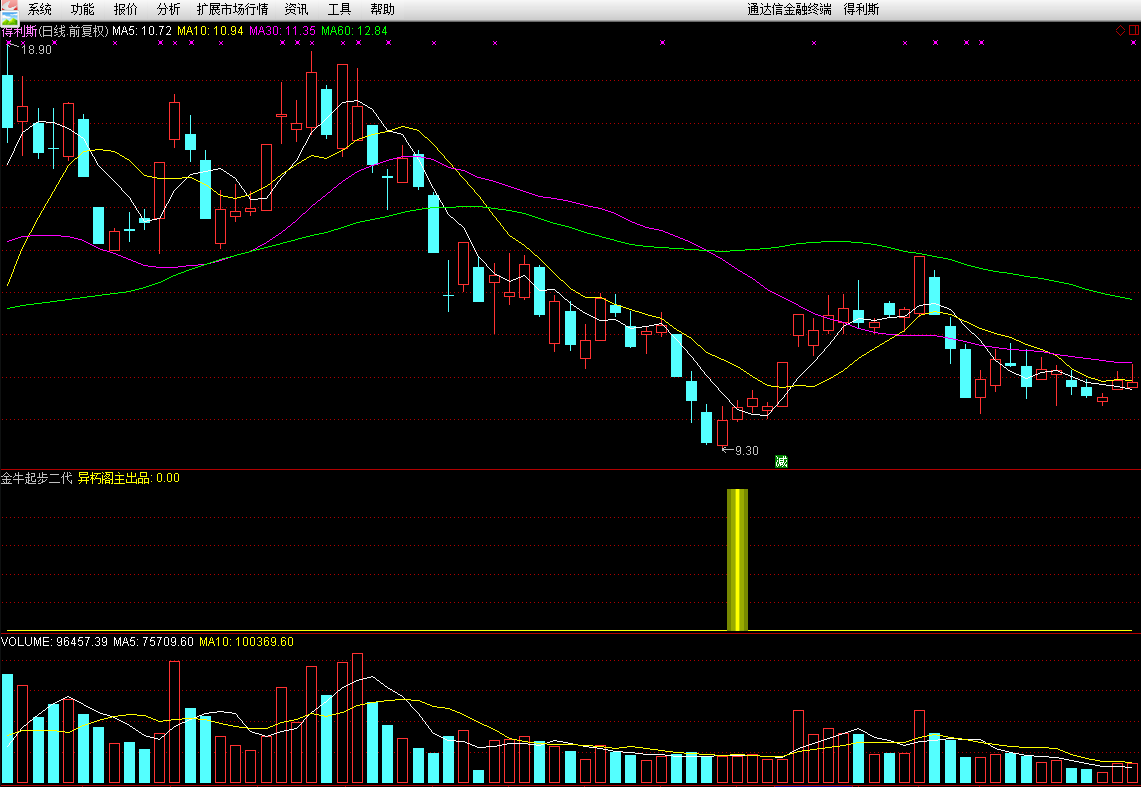Click the red split-panel icon at chart corner
This screenshot has height=787, width=1141.
coord(1134,31)
